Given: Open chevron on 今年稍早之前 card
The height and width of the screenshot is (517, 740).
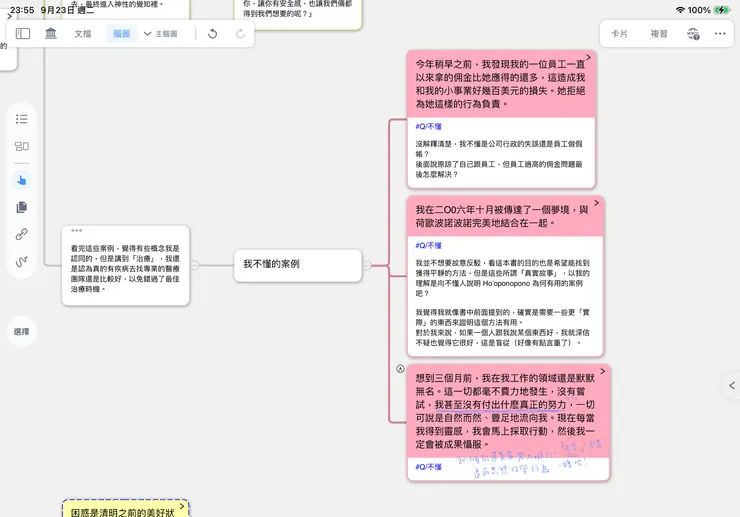Looking at the screenshot, I should coord(589,57).
